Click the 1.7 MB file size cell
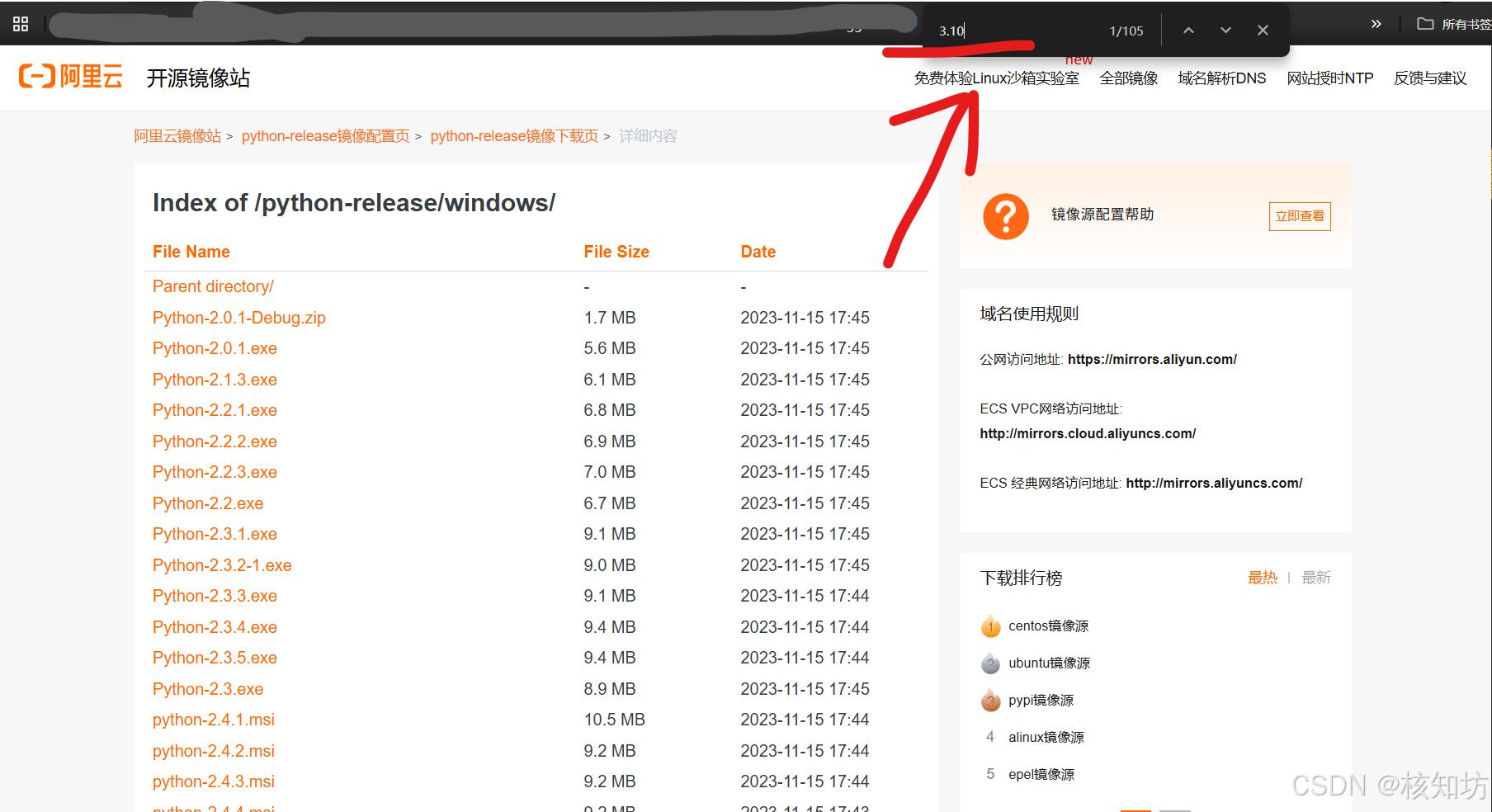The height and width of the screenshot is (812, 1492). [610, 318]
